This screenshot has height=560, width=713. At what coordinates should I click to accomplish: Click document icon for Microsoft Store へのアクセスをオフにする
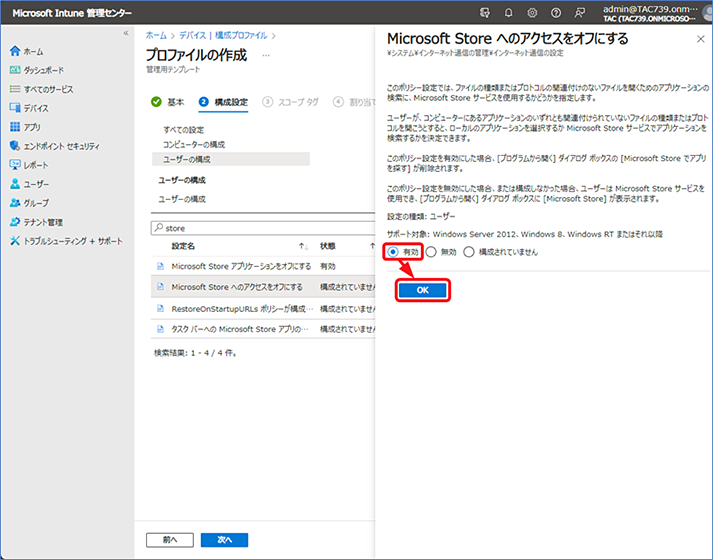pyautogui.click(x=160, y=286)
